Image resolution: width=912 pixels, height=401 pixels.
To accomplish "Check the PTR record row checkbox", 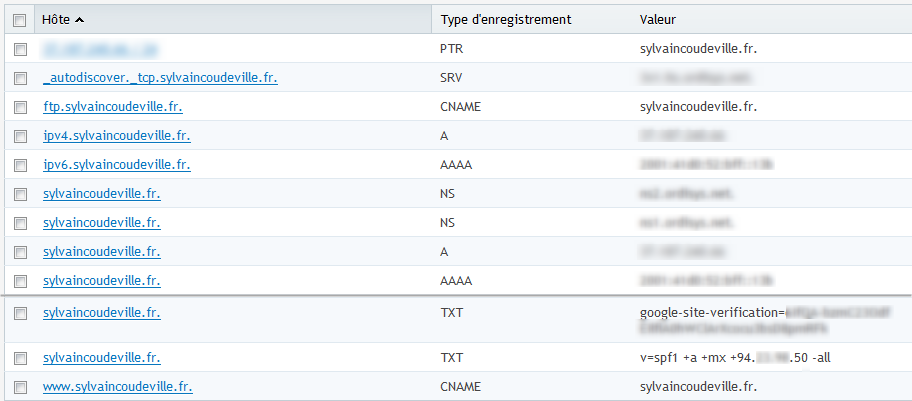I will click(20, 50).
